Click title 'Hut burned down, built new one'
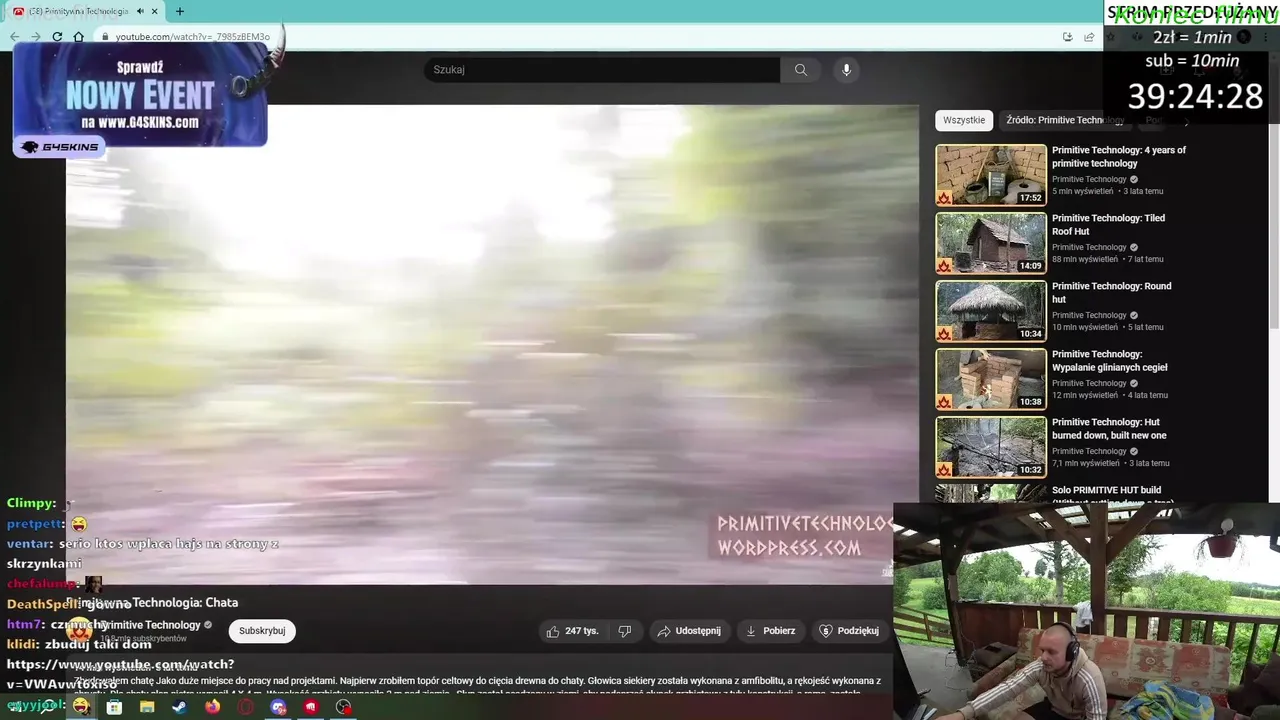1280x720 pixels. pos(1109,429)
